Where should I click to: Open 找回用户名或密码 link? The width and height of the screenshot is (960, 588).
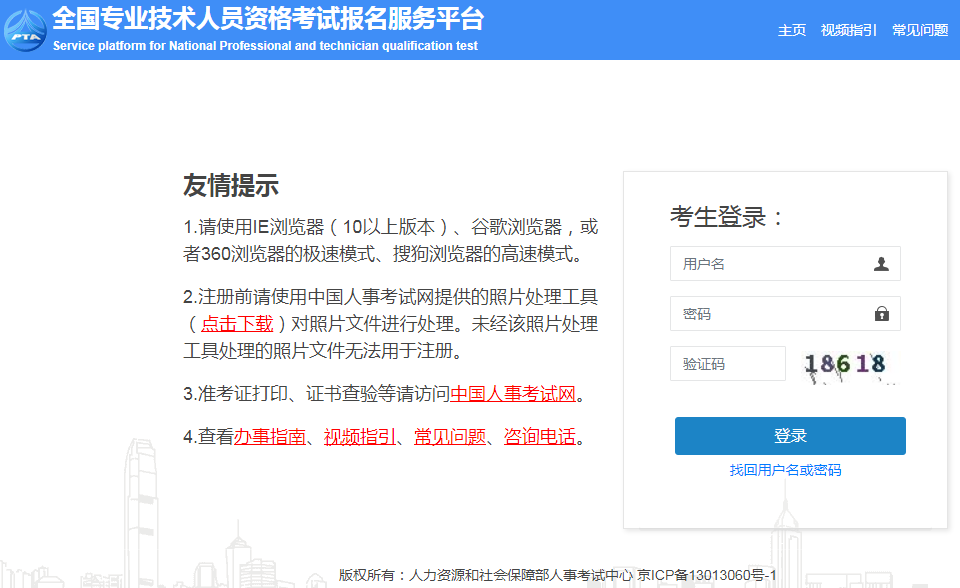click(x=785, y=470)
